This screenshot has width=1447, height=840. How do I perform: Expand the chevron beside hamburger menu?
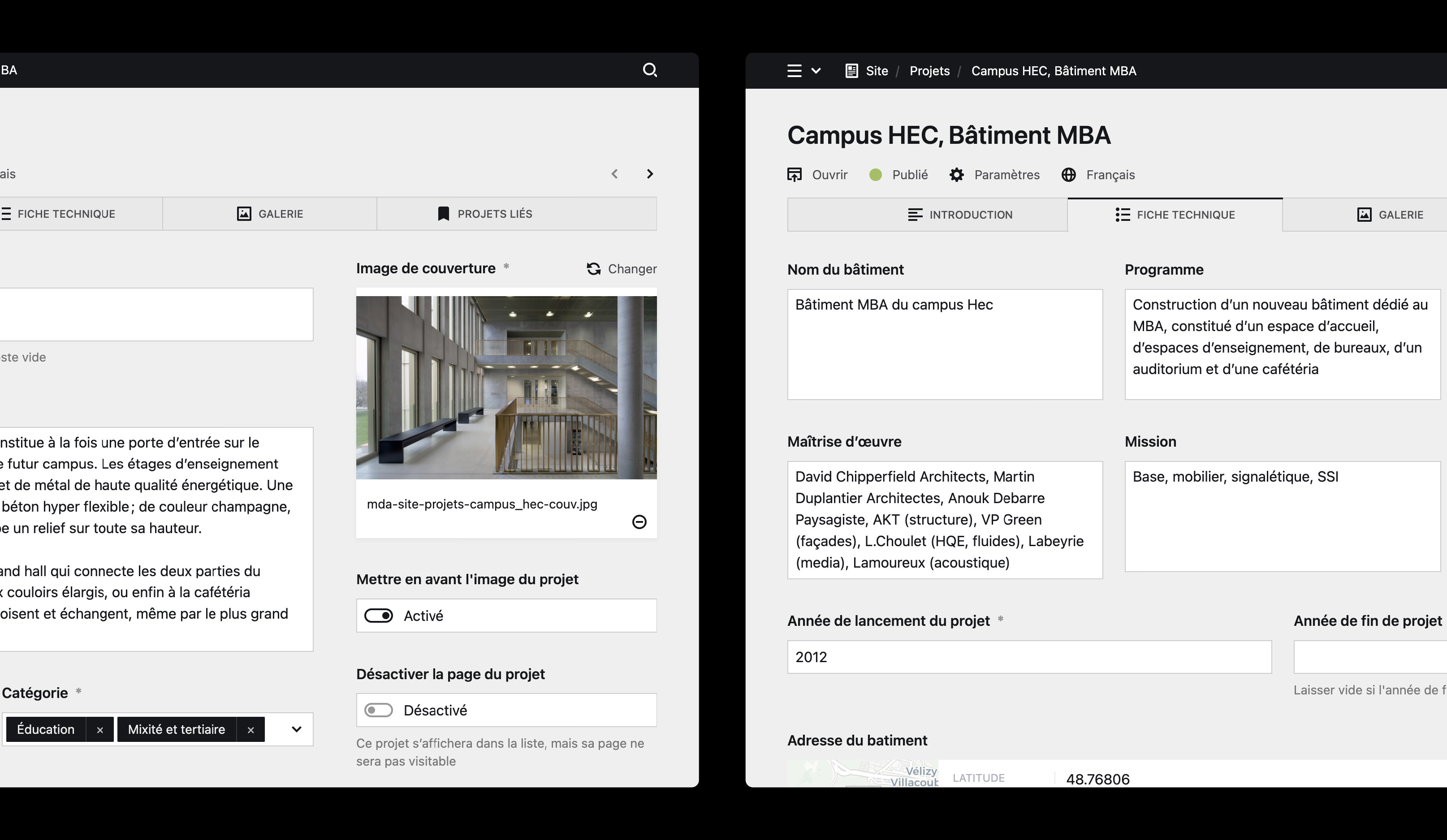click(816, 71)
